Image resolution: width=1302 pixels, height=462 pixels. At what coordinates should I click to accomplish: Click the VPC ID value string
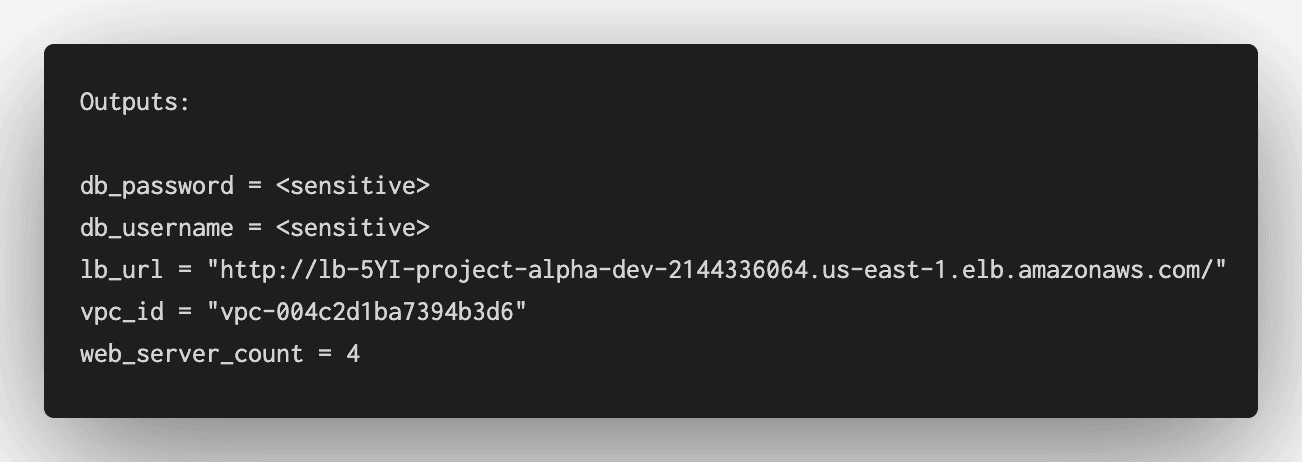click(366, 312)
